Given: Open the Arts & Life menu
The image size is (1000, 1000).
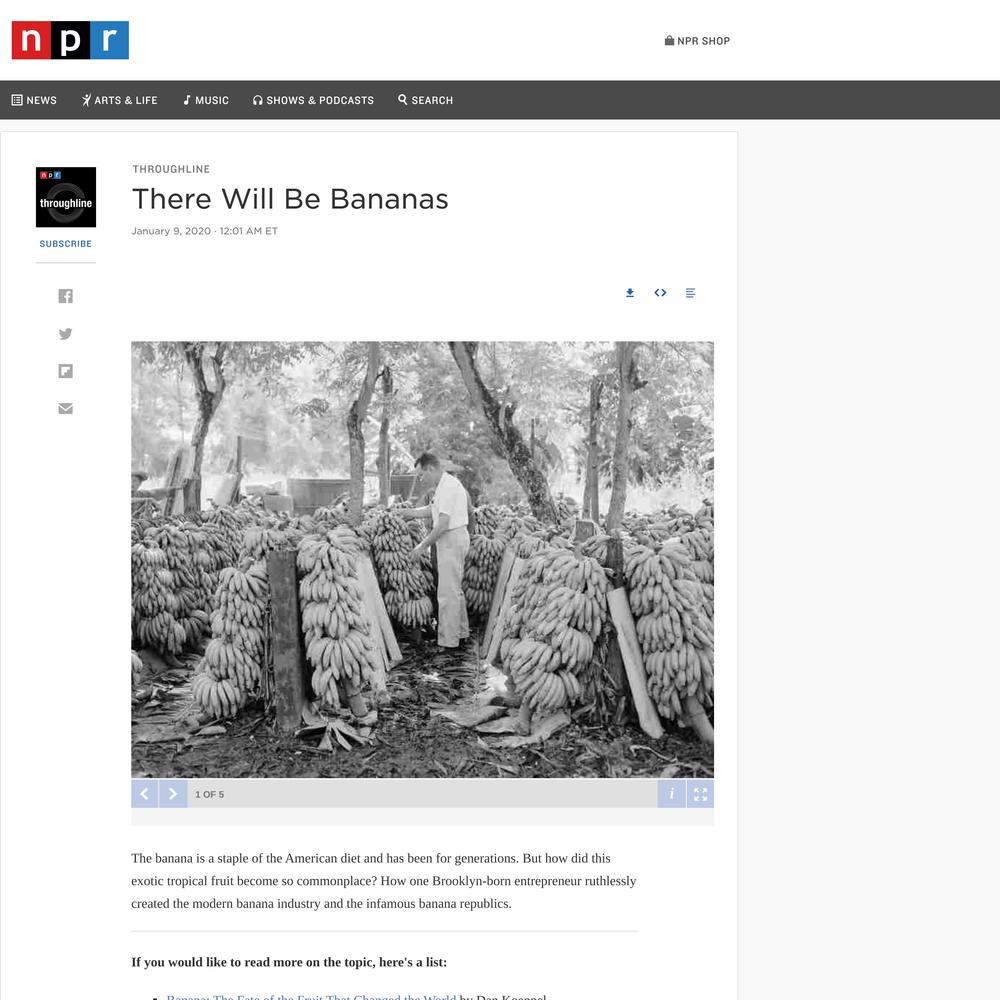Looking at the screenshot, I should pos(119,100).
